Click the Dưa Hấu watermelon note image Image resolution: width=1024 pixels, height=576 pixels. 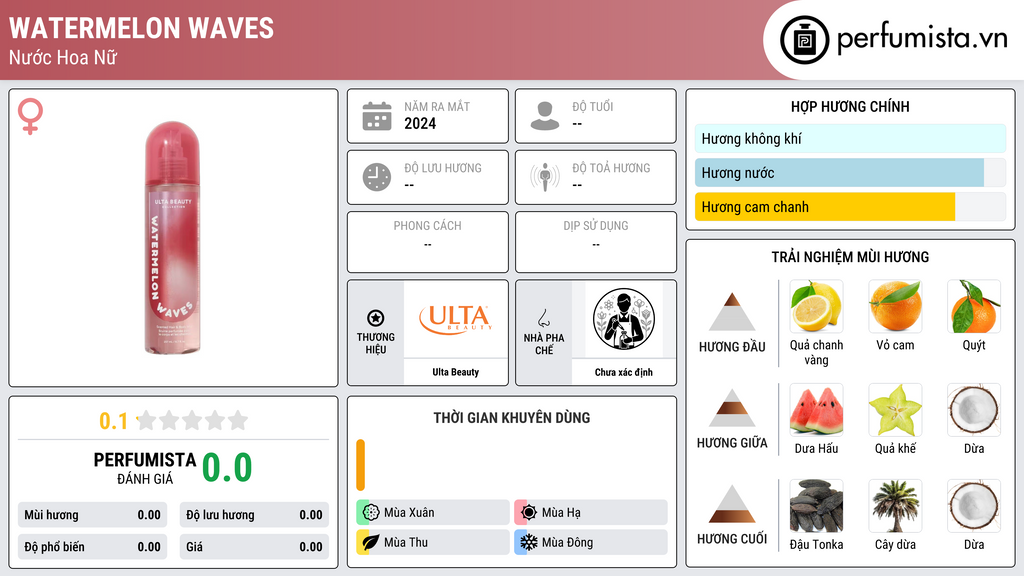coord(816,410)
